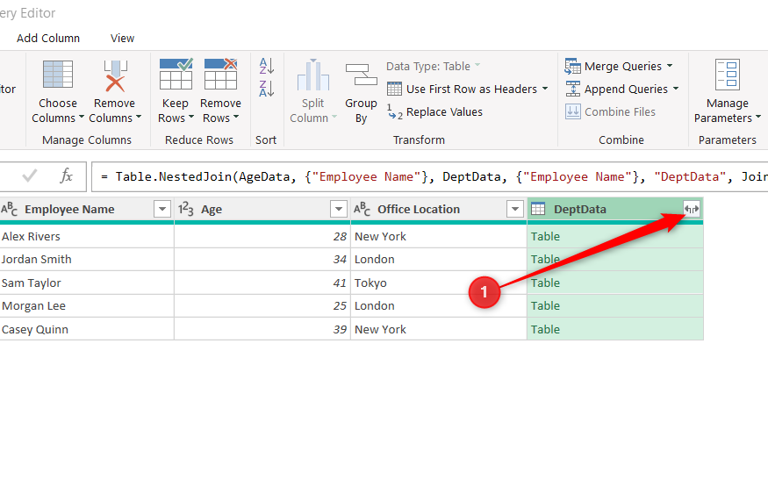Click the age 28 cell

coord(262,236)
